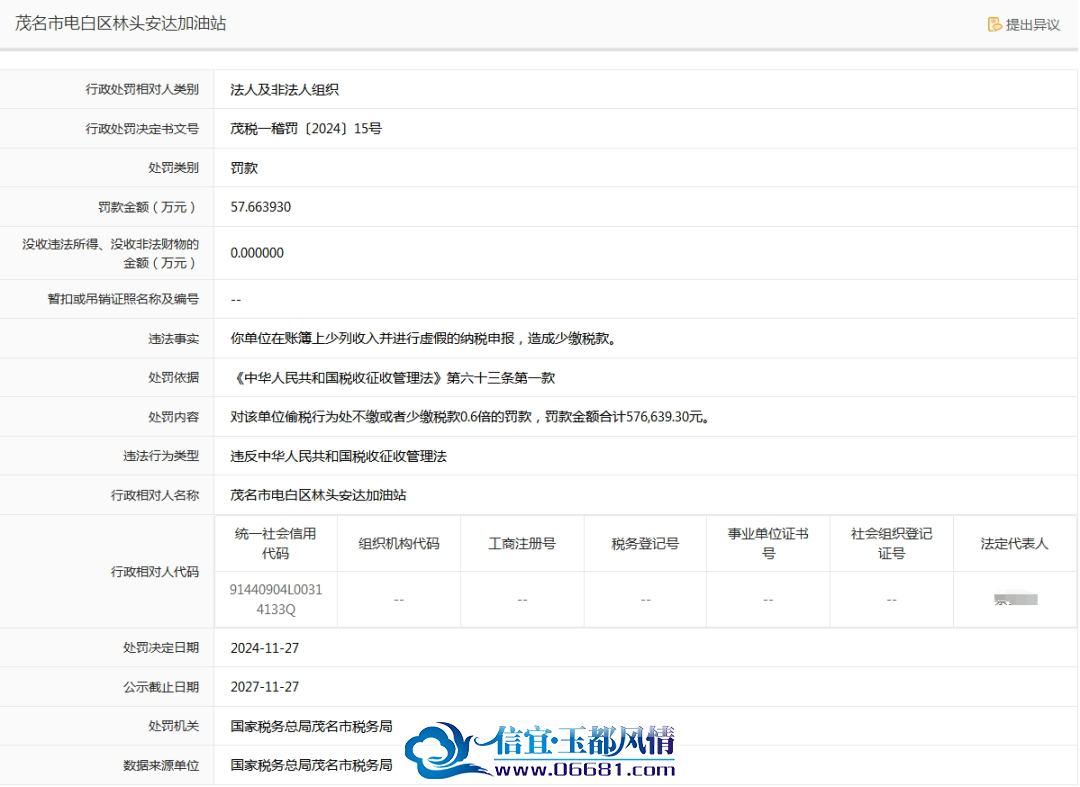The width and height of the screenshot is (1080, 787).
Task: Click the 事业单位证书号 column header
Action: point(768,543)
